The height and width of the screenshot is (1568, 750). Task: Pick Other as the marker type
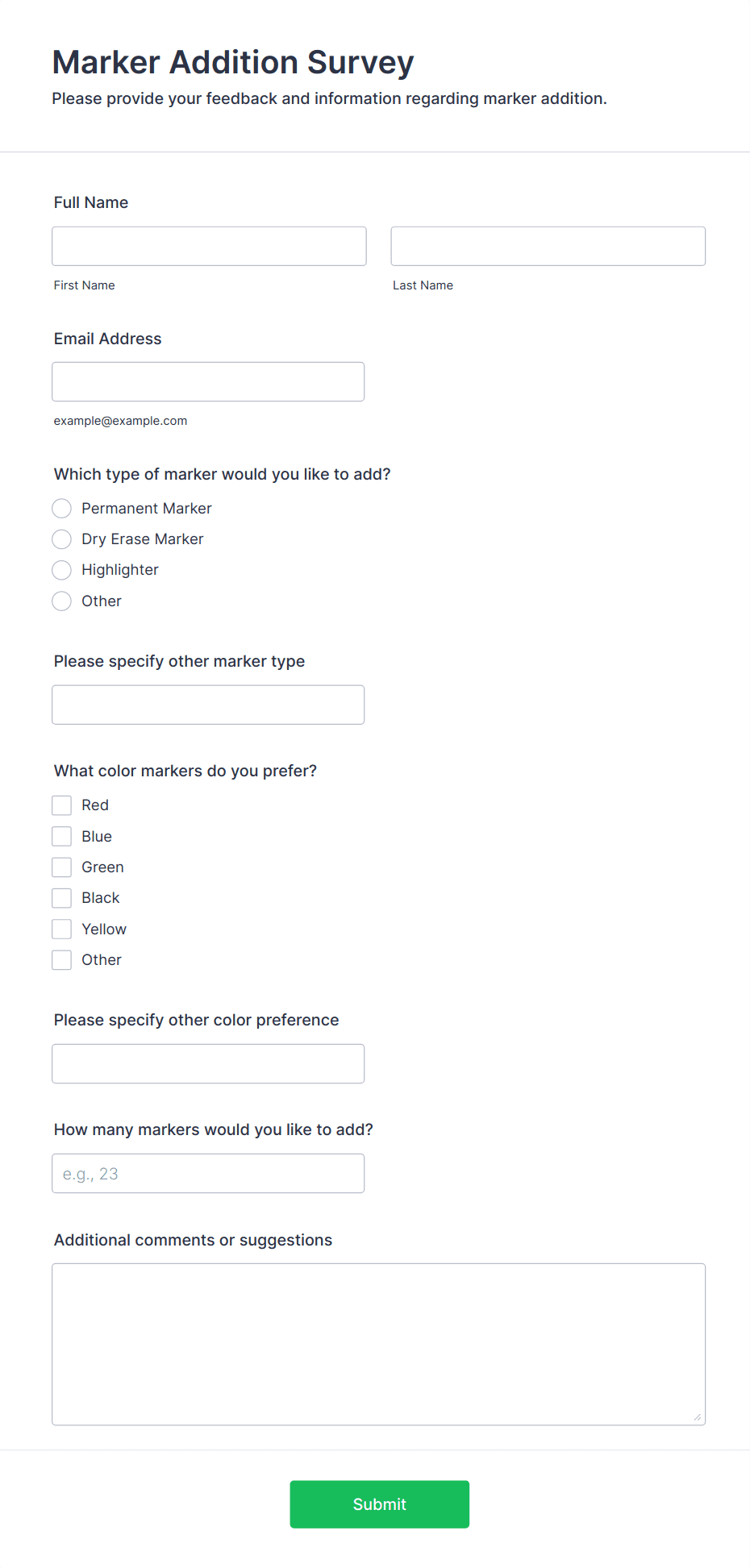point(61,601)
